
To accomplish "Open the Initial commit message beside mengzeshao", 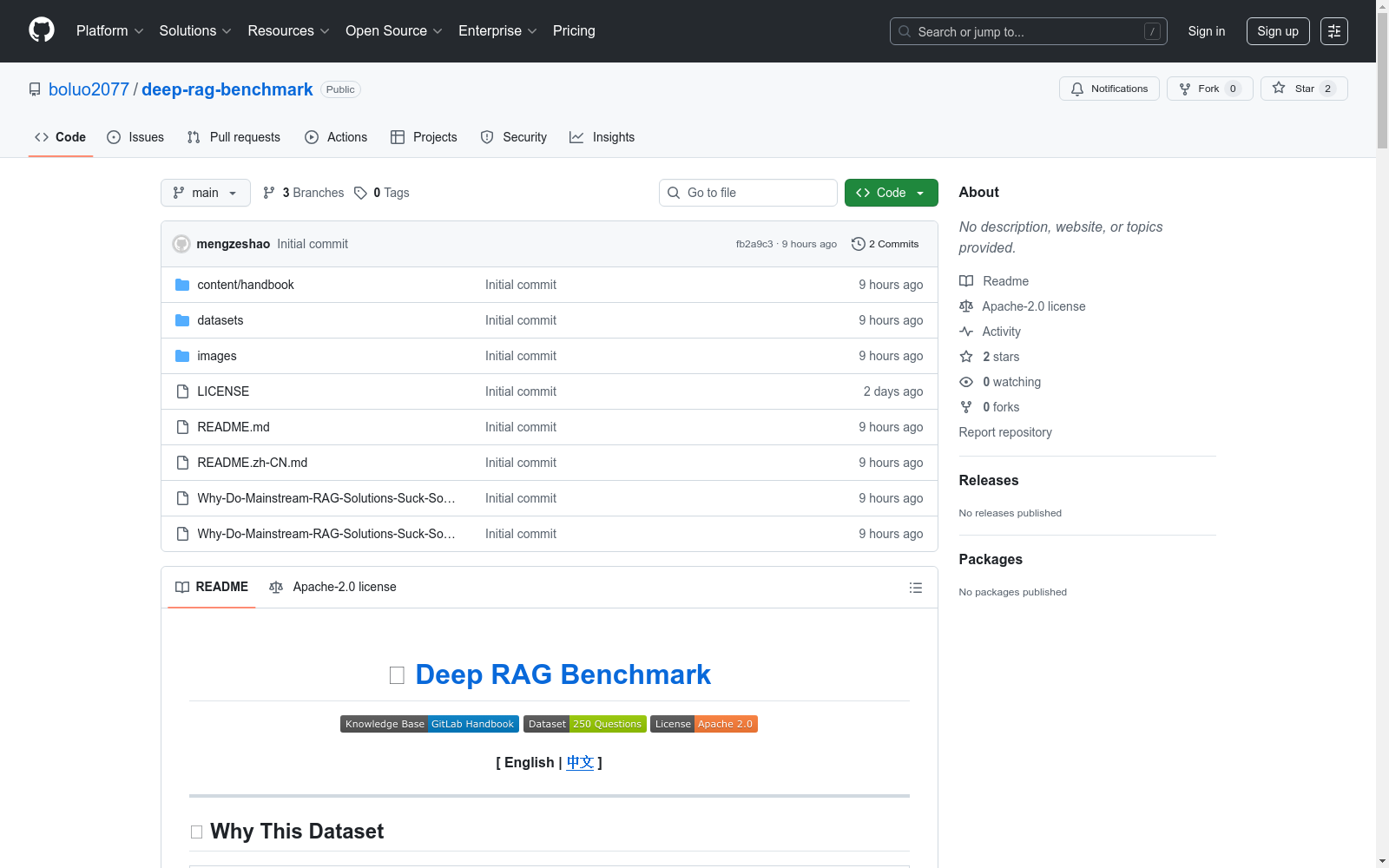I will pos(313,244).
